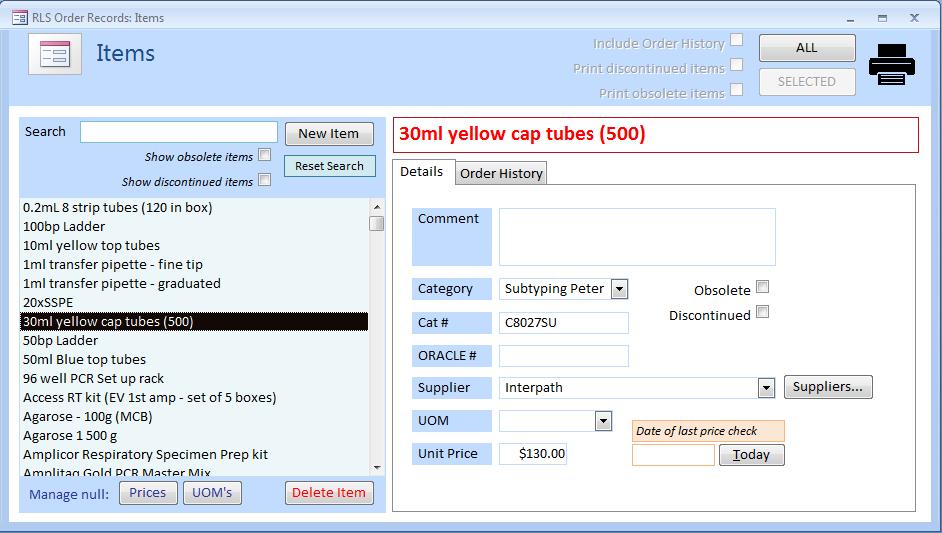Viewport: 942px width, 533px height.
Task: Click the list scrollbar up arrow
Action: coord(377,207)
